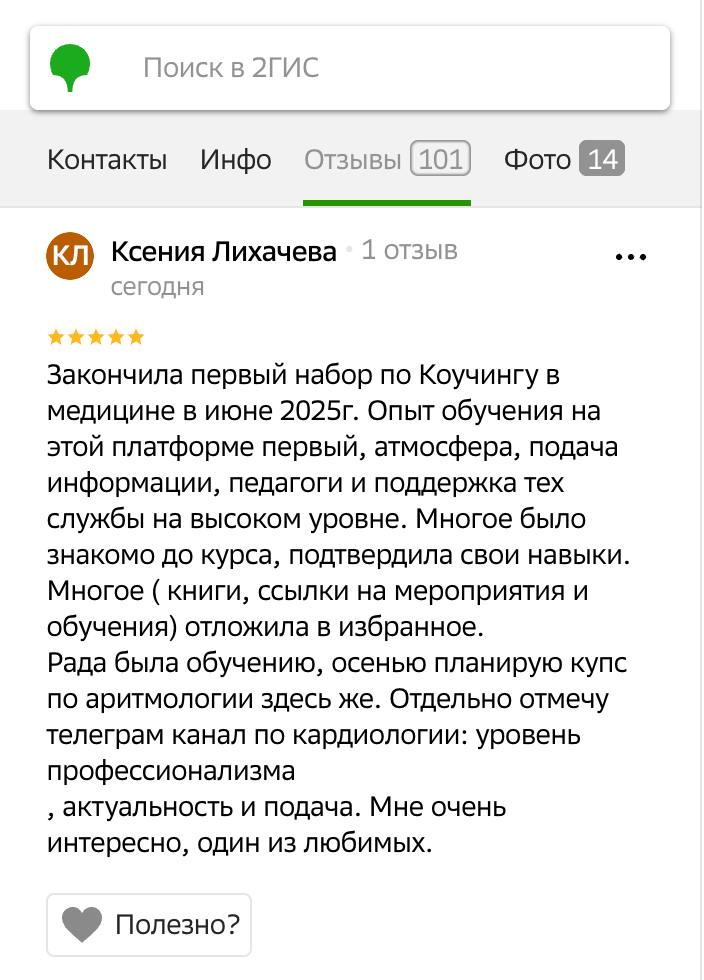This screenshot has width=704, height=980.
Task: Click the 14 photos count badge
Action: point(601,159)
